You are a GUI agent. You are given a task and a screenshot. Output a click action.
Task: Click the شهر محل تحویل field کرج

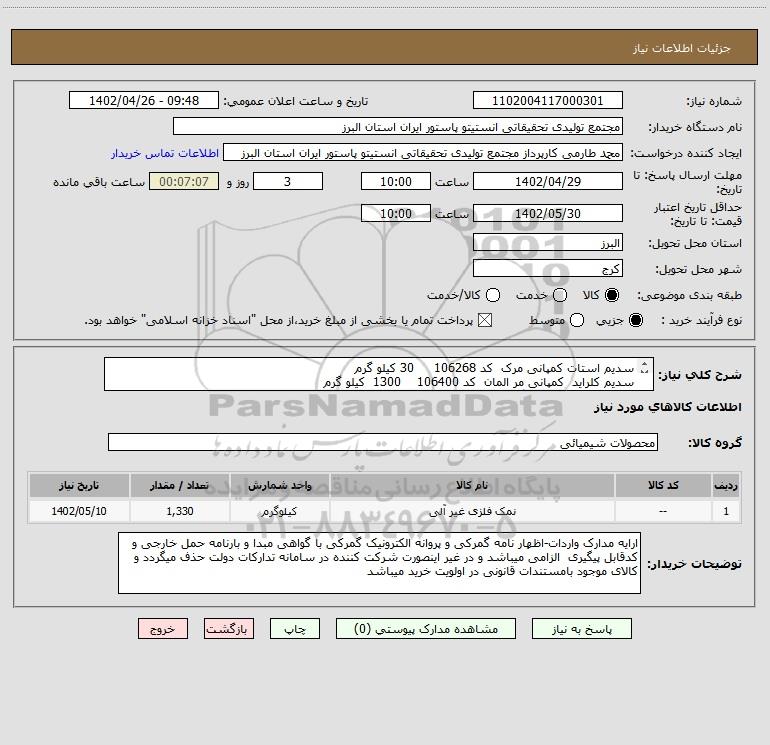pos(548,269)
